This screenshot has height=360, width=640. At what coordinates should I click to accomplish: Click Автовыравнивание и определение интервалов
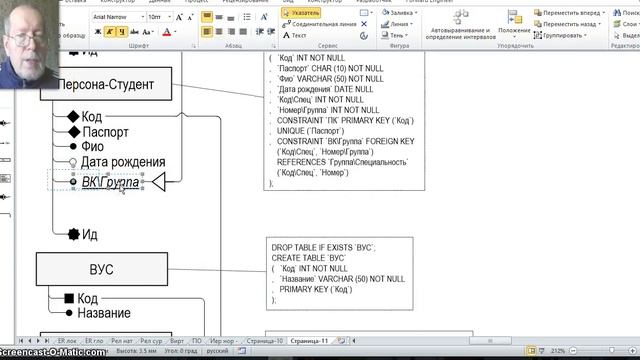tap(460, 24)
